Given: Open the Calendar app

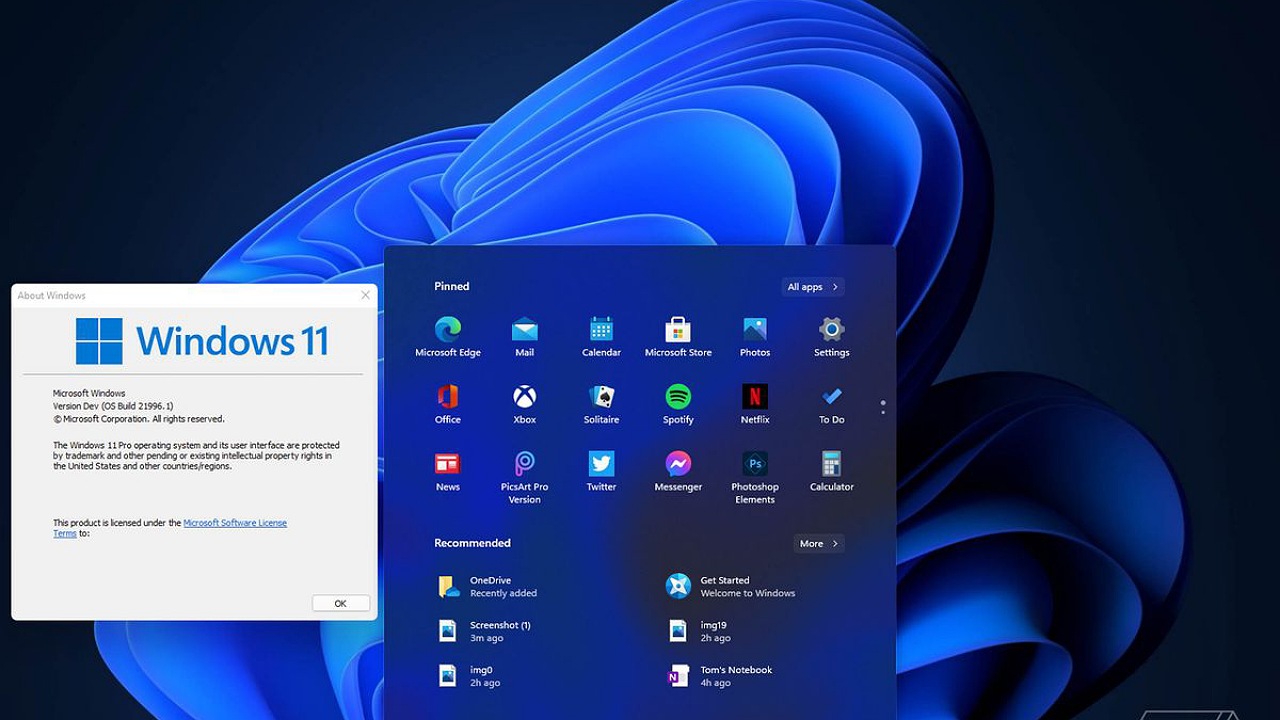Looking at the screenshot, I should 601,330.
